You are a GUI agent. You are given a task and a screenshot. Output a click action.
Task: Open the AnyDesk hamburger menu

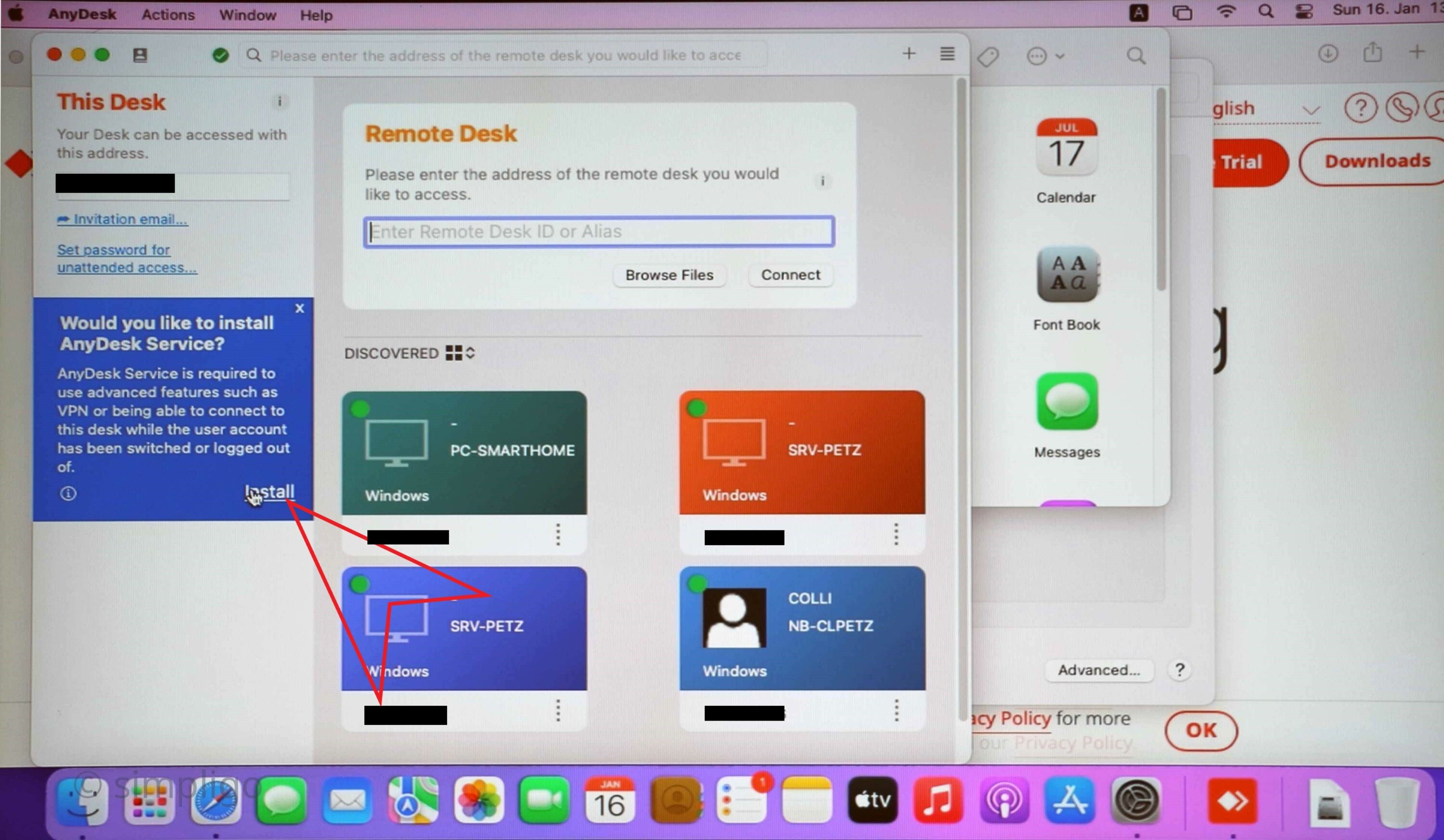pyautogui.click(x=947, y=54)
